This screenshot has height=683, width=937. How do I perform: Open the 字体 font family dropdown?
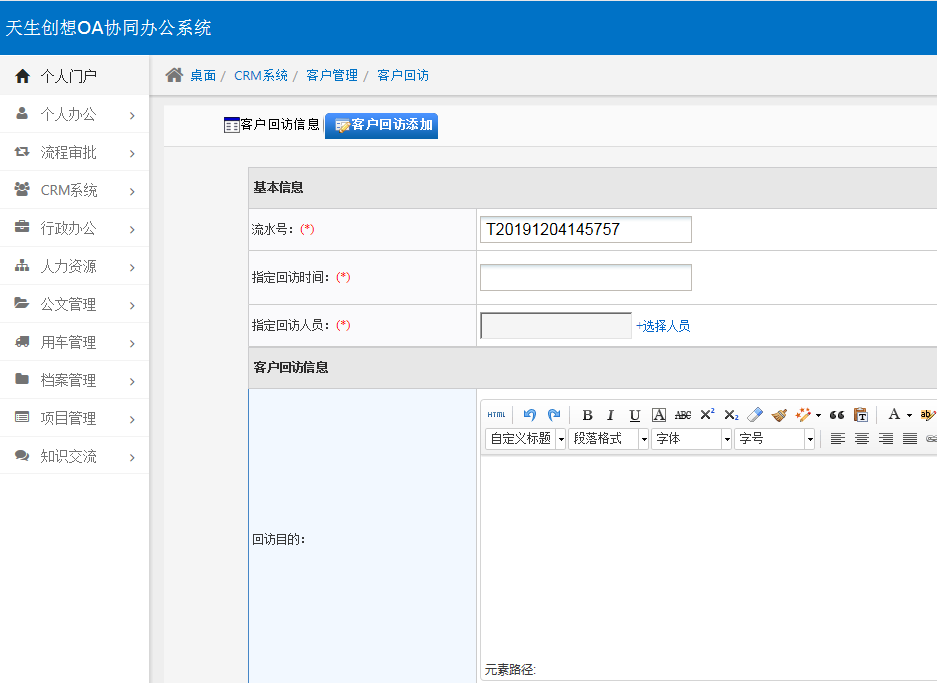691,439
